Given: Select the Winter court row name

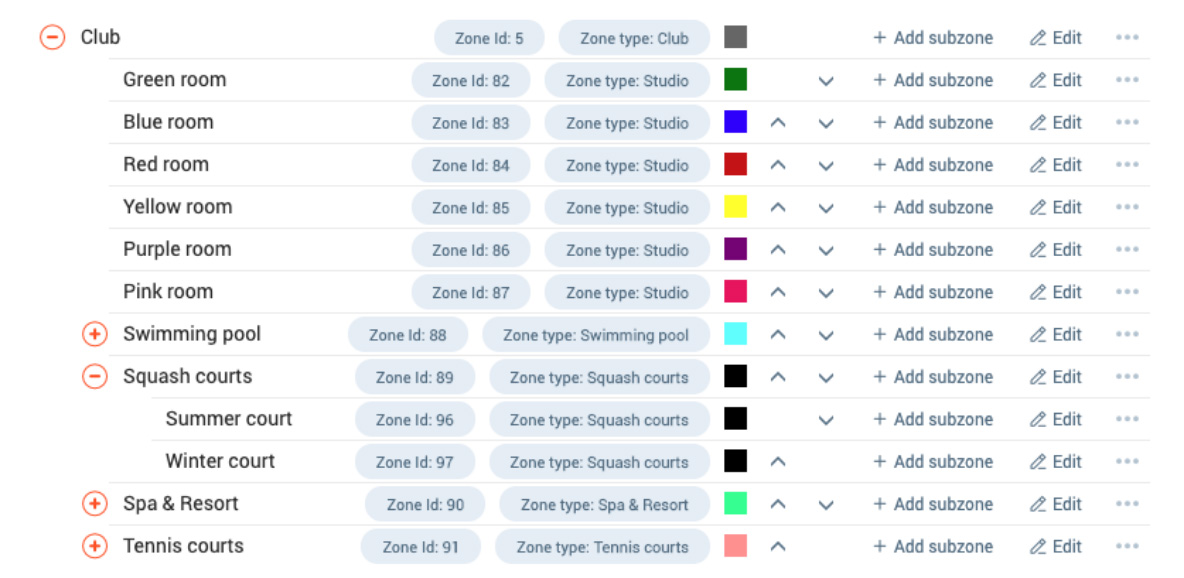Looking at the screenshot, I should 220,461.
